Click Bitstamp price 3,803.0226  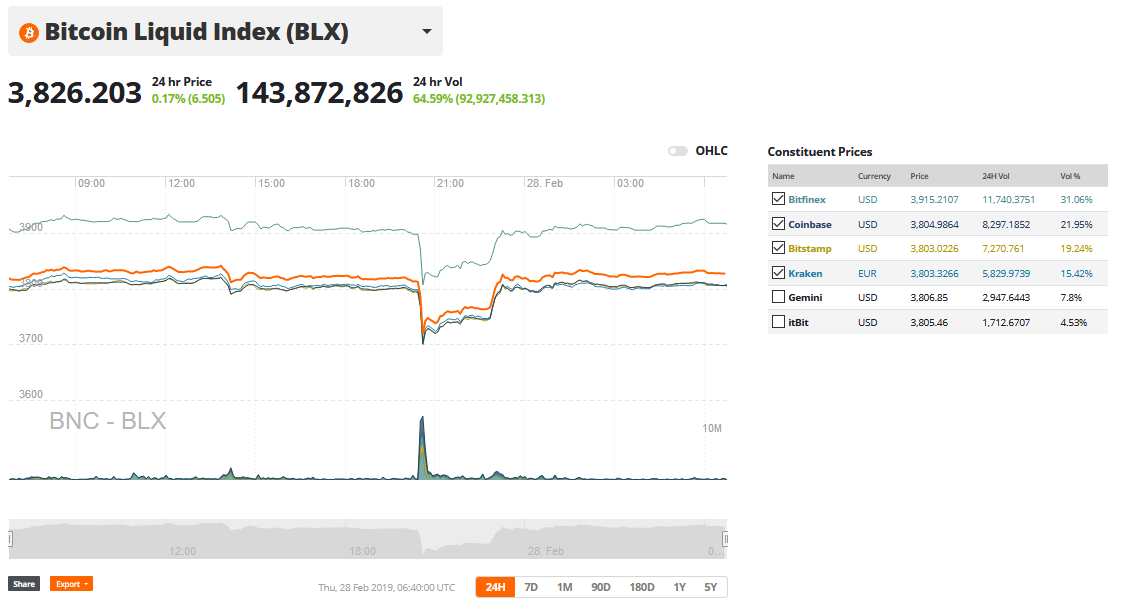[x=934, y=249]
